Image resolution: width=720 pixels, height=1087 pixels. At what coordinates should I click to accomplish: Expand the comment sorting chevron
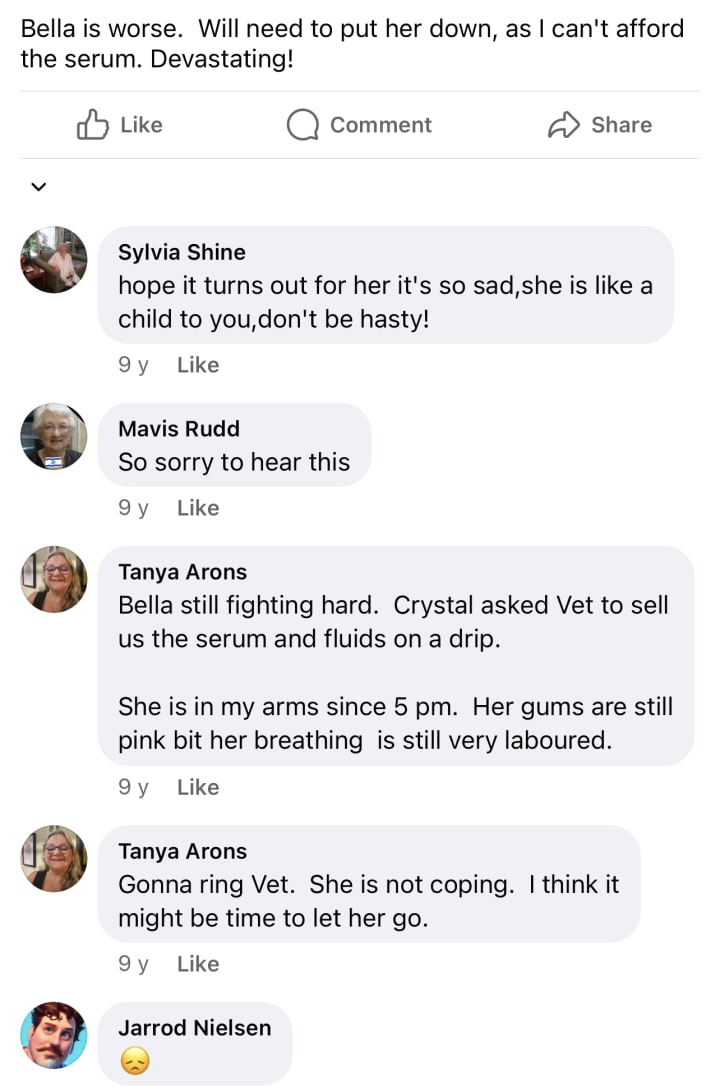(39, 186)
